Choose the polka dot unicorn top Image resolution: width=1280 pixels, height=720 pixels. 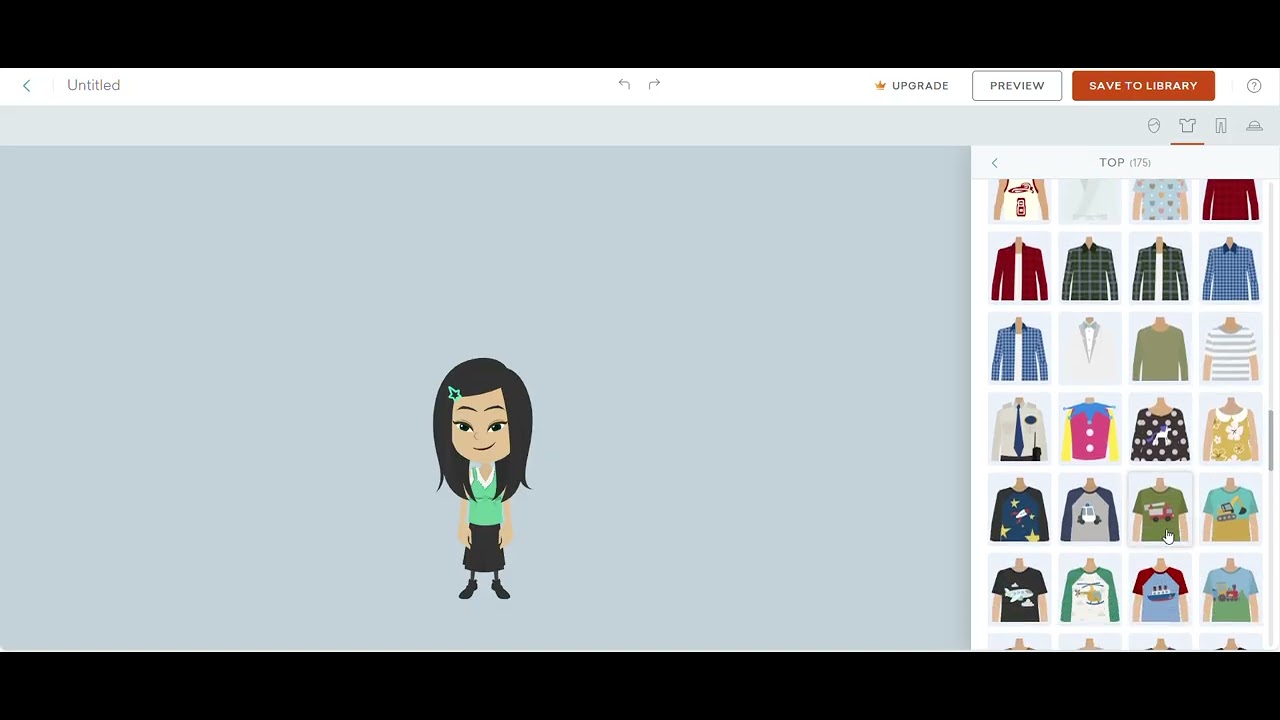(1160, 430)
